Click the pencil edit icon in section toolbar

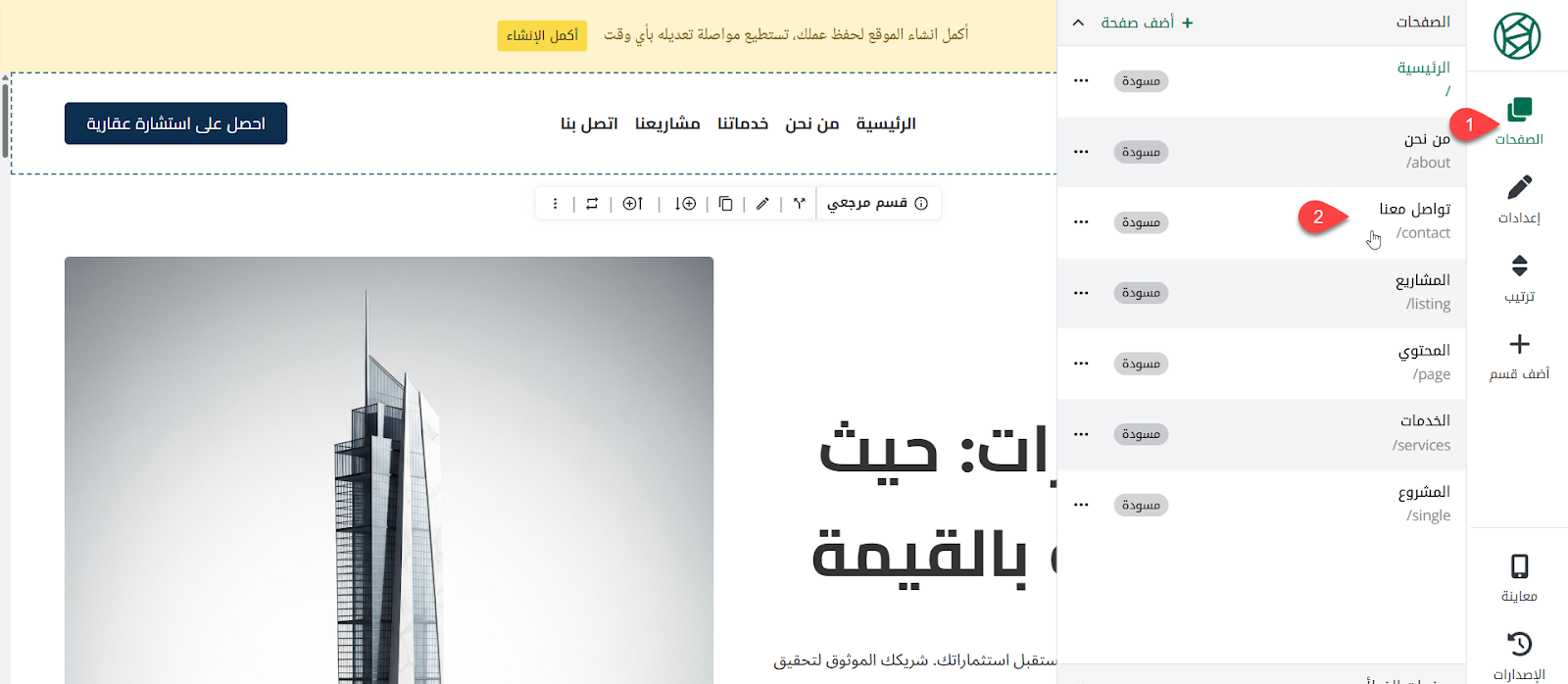click(762, 204)
